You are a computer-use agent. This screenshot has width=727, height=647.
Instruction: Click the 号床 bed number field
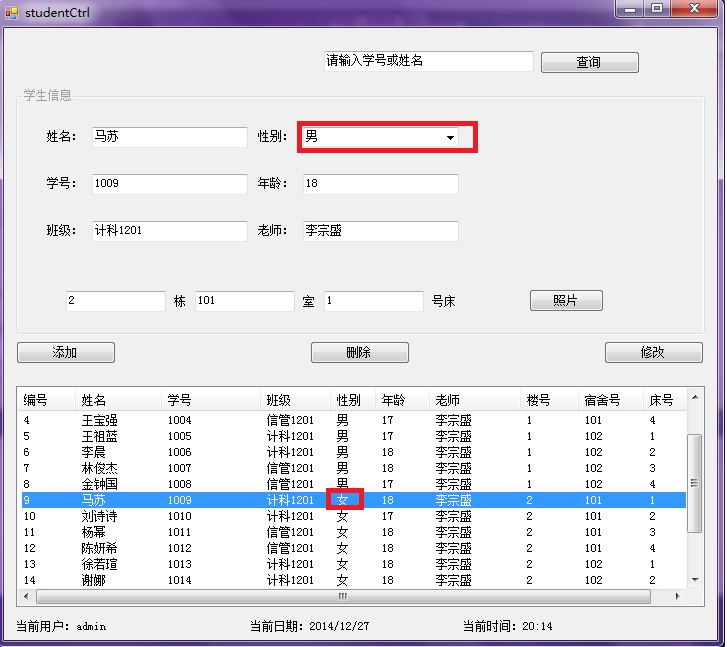[373, 301]
